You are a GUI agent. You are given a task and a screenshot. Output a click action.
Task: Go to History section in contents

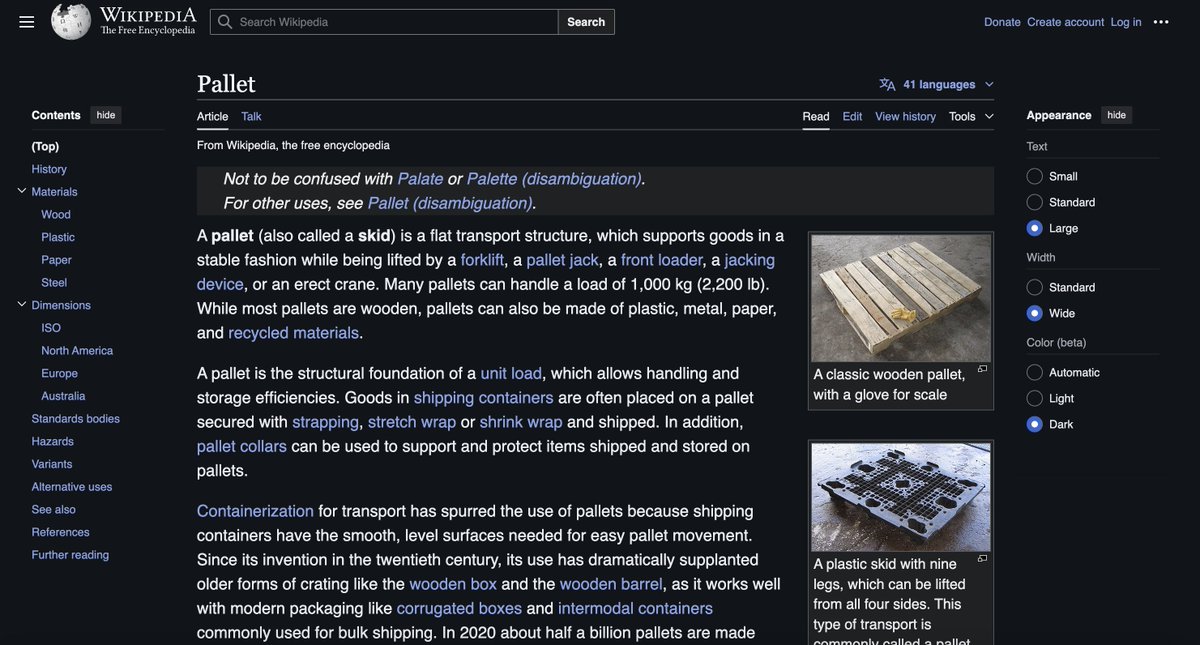49,169
